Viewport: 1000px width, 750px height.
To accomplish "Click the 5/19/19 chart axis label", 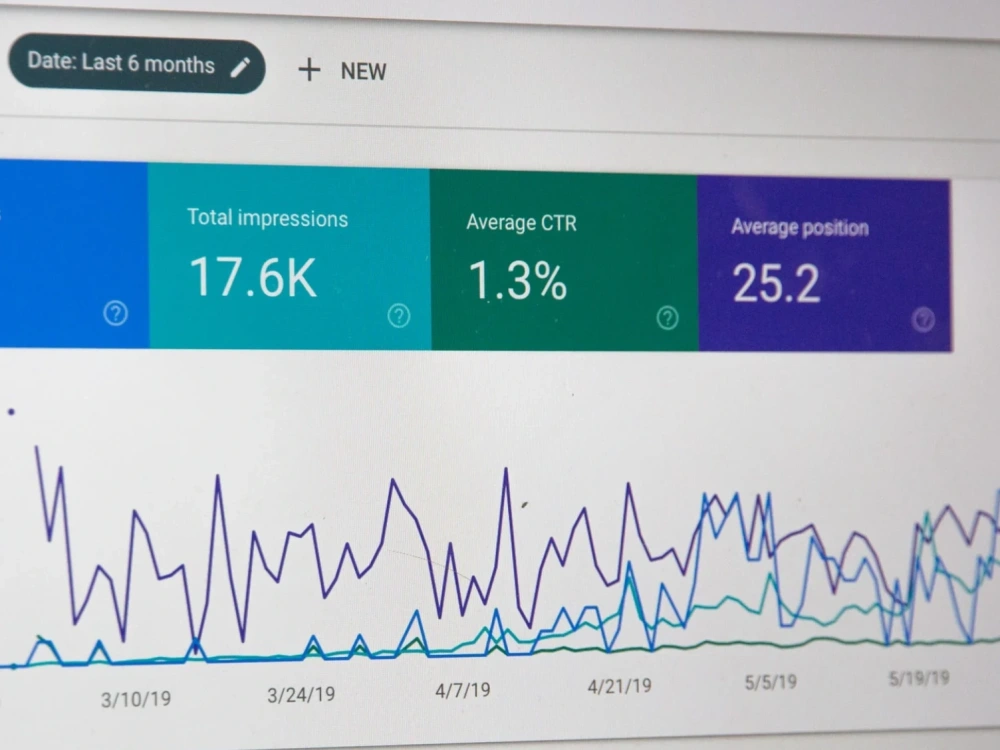I will 919,678.
